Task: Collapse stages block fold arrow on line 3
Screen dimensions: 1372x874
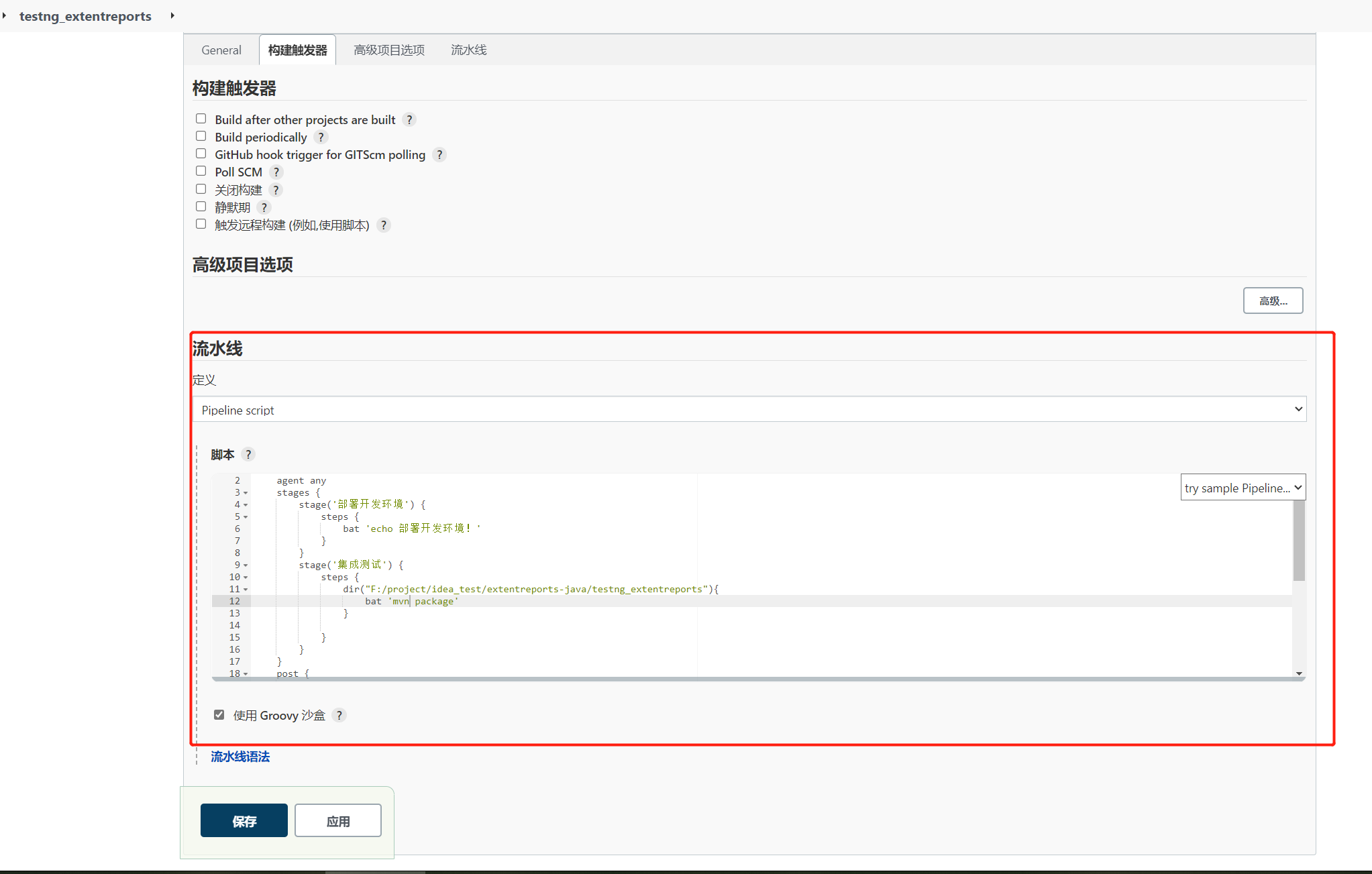Action: [x=246, y=493]
